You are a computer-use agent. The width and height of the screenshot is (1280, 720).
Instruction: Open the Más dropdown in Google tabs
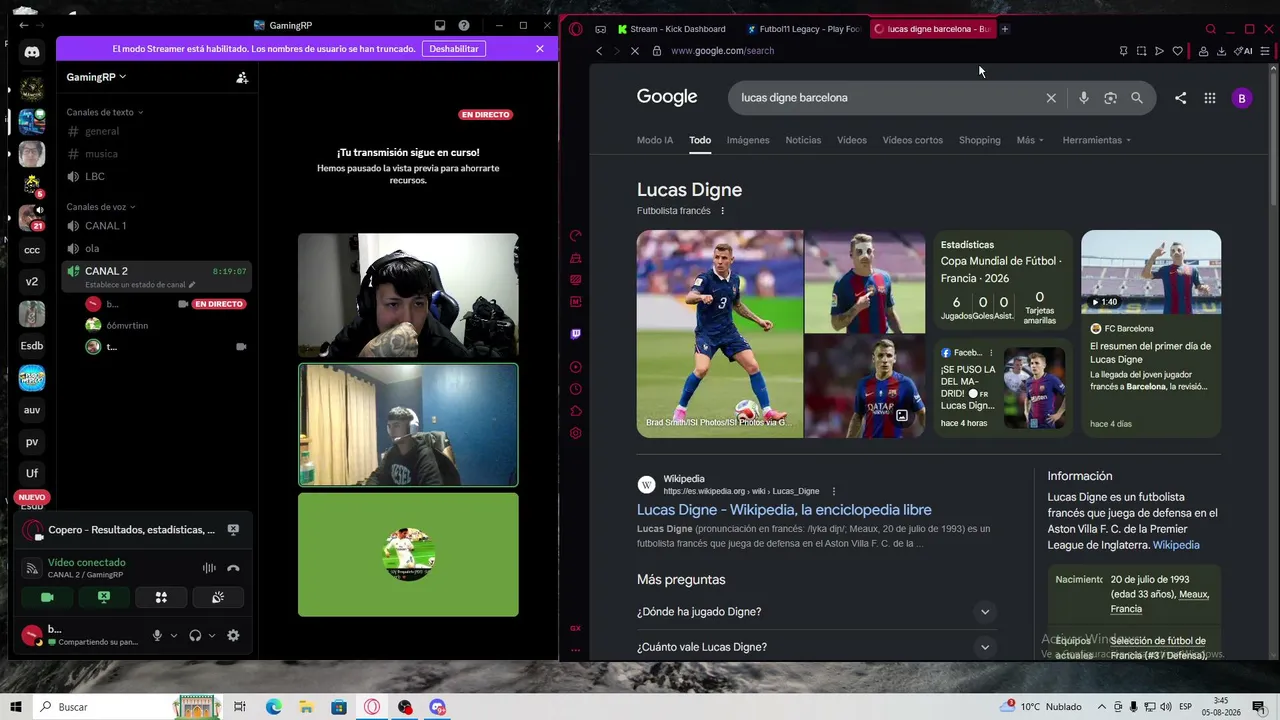(1030, 140)
